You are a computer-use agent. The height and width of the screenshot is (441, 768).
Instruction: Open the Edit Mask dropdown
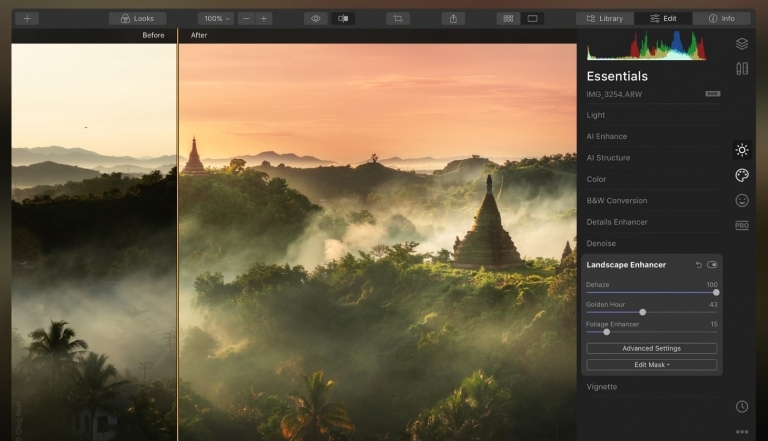click(651, 365)
